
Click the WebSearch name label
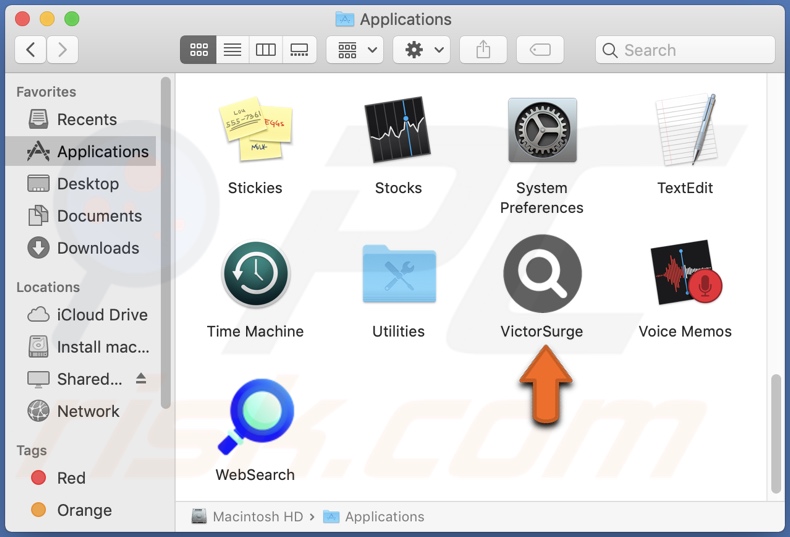pos(255,475)
